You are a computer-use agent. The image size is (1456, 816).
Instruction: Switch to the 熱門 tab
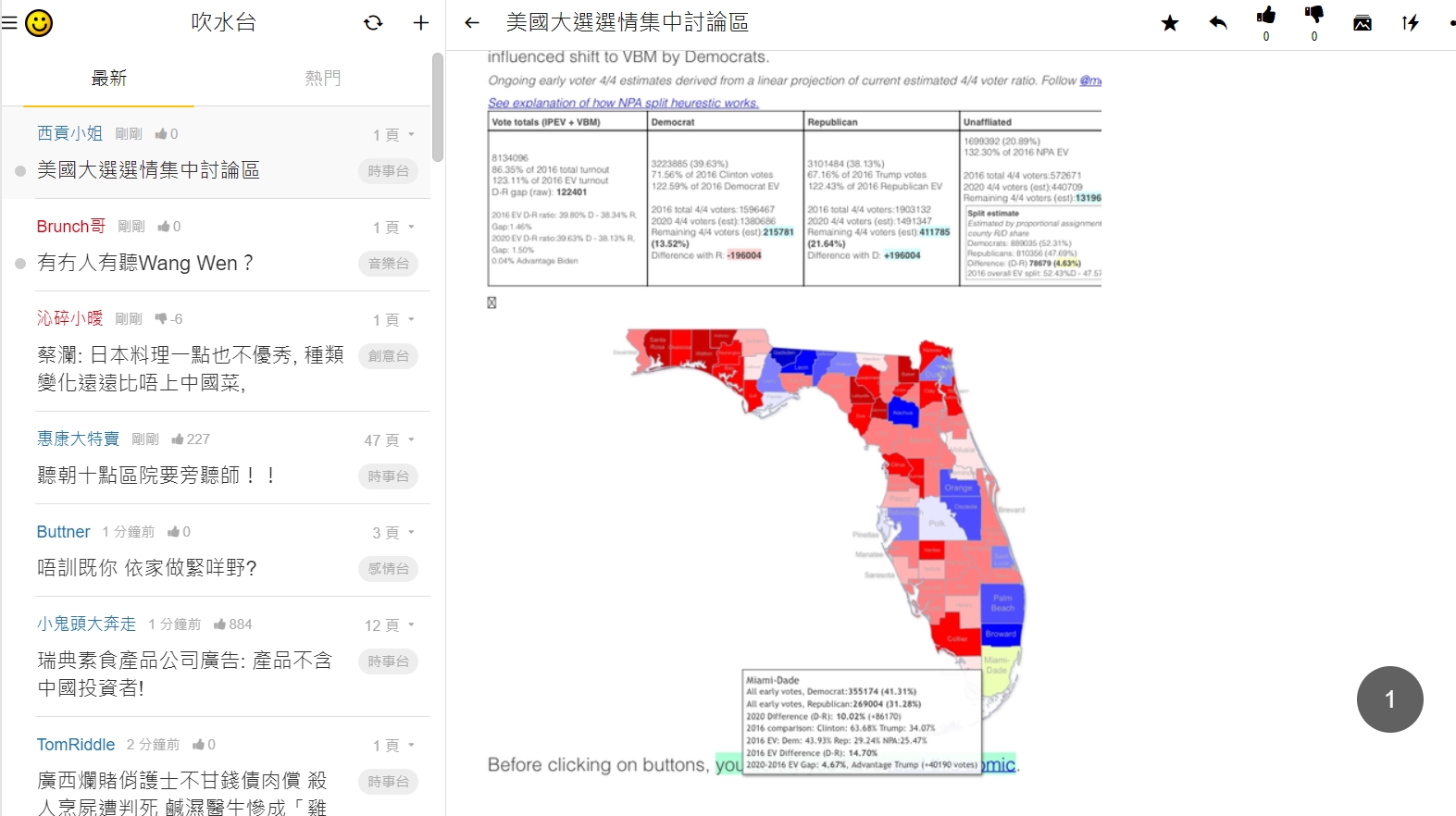[323, 79]
